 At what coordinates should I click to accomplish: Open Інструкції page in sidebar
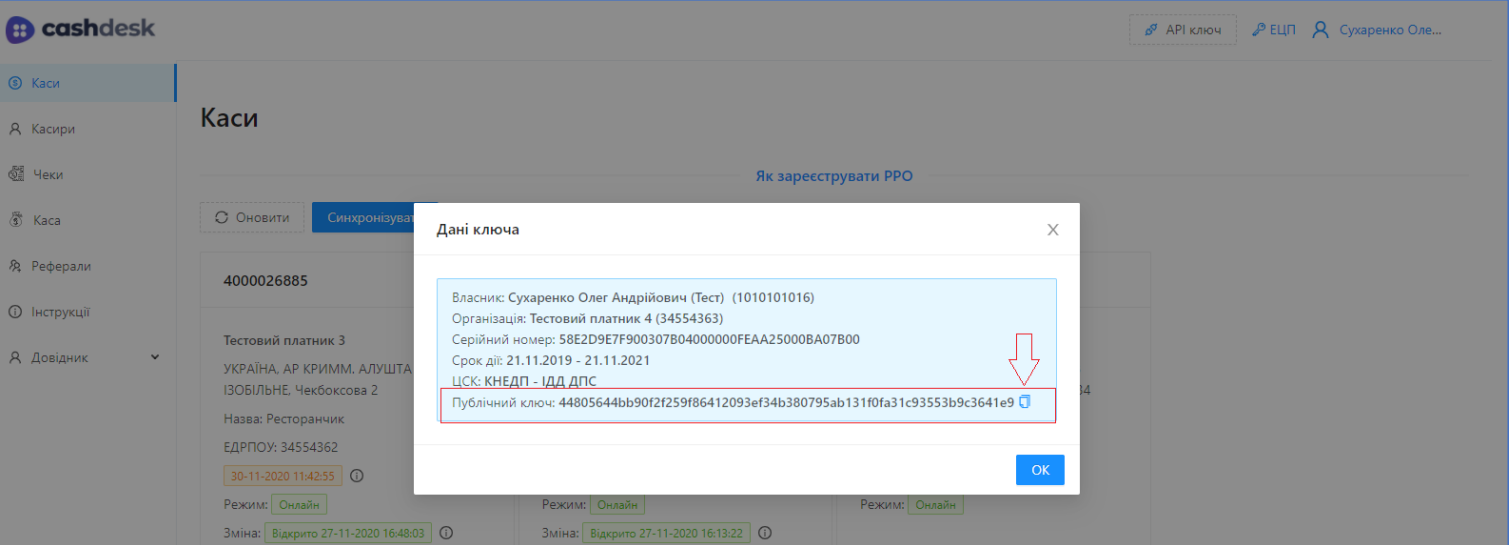point(60,312)
